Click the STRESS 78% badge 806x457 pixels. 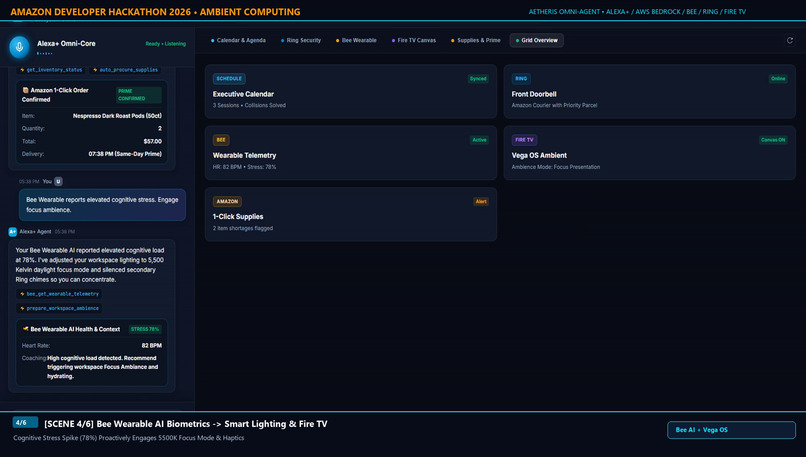pyautogui.click(x=144, y=329)
